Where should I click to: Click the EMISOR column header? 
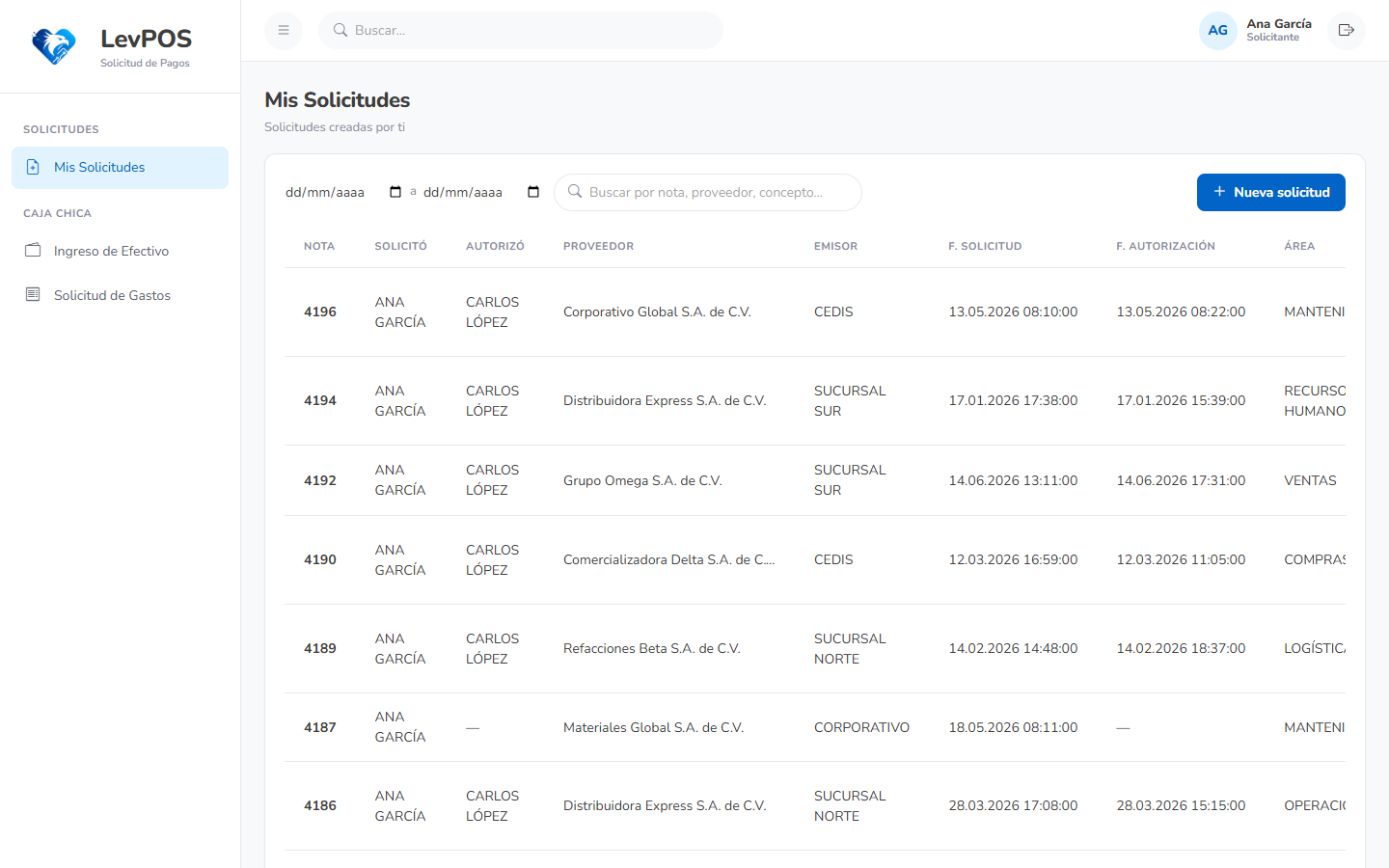835,246
